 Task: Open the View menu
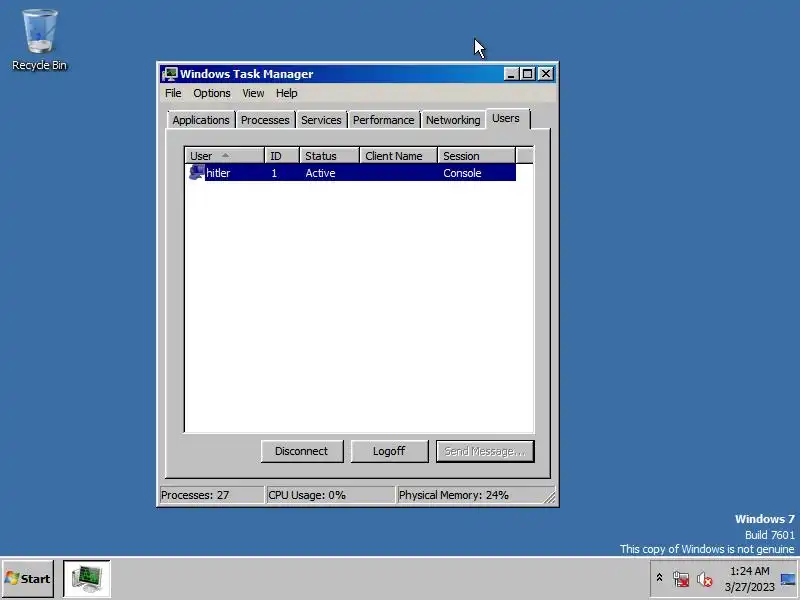coord(253,93)
